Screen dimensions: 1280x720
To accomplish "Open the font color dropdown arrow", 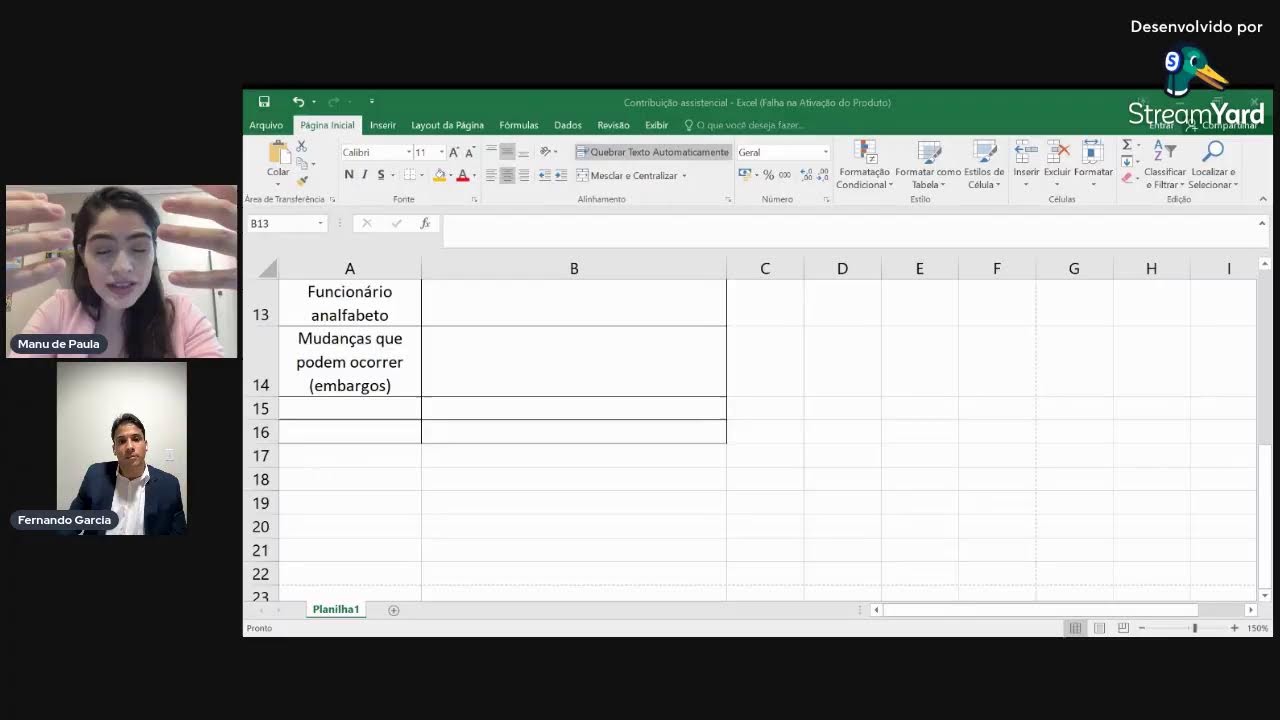I will coord(472,175).
